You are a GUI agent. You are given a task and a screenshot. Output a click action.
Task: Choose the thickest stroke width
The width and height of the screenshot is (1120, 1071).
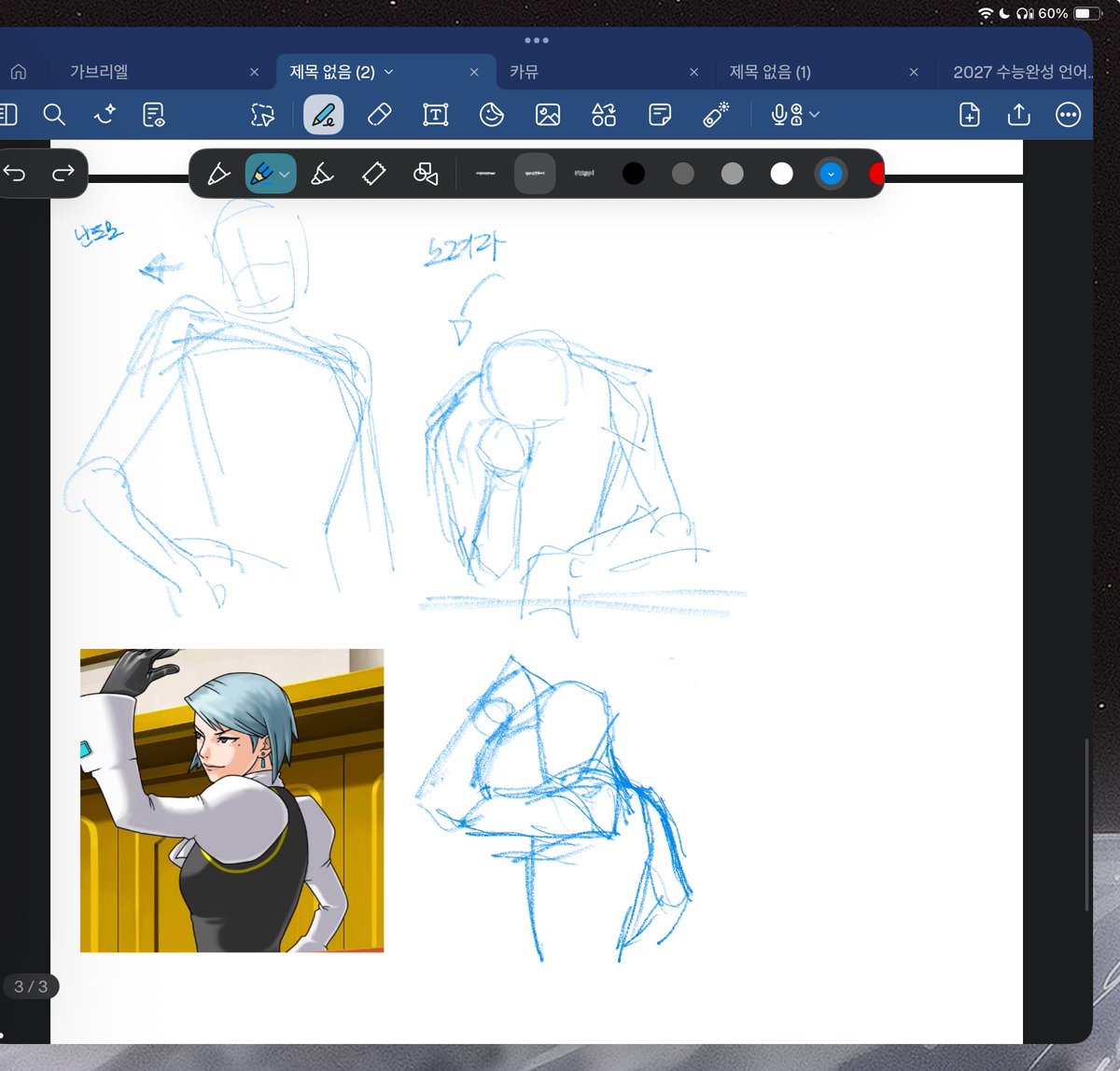[584, 174]
